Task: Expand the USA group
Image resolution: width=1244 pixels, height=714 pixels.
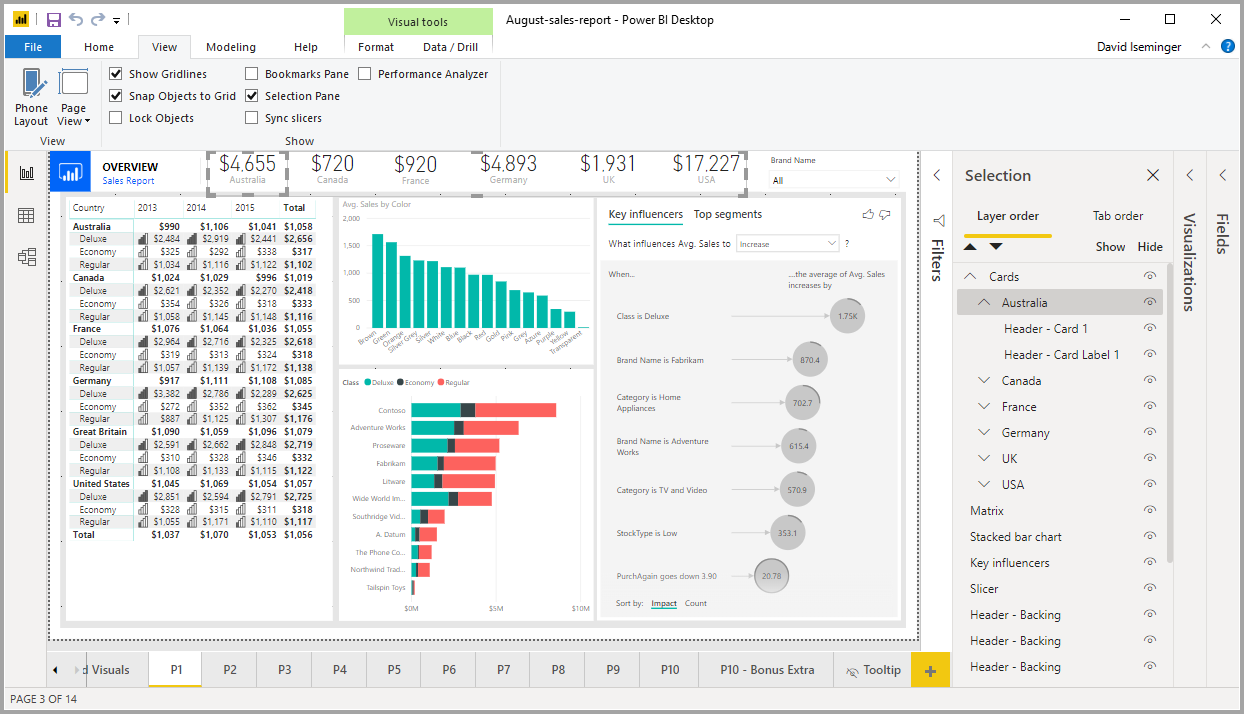Action: click(x=984, y=485)
